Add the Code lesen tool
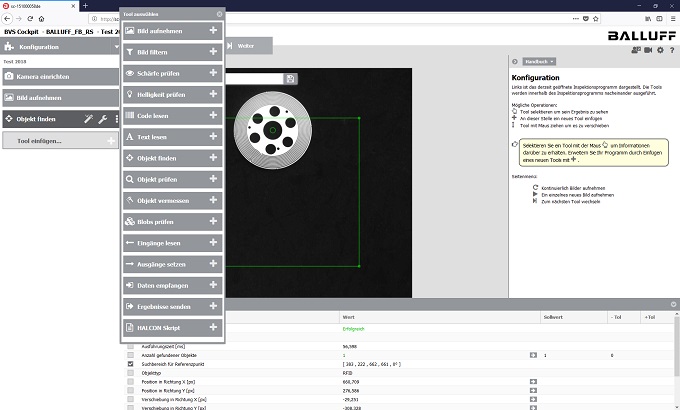 click(213, 116)
